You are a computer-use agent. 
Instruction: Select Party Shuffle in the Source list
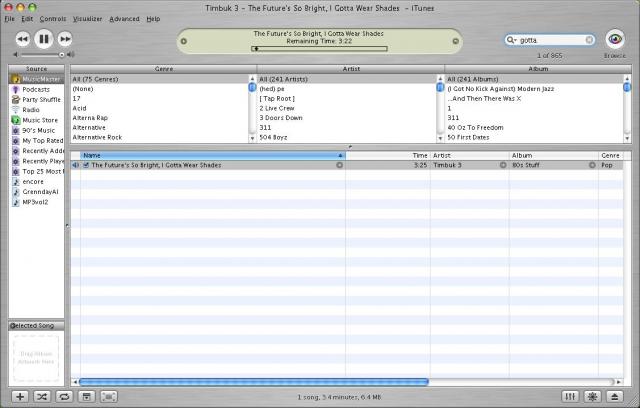(36, 100)
